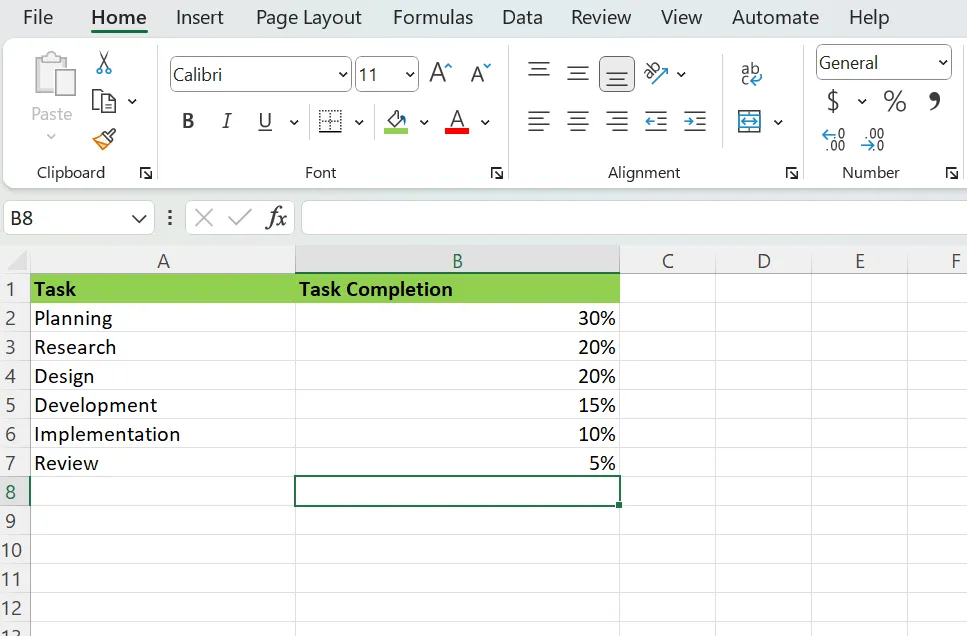Open General number format dropdown
This screenshot has width=967, height=636.
(943, 62)
